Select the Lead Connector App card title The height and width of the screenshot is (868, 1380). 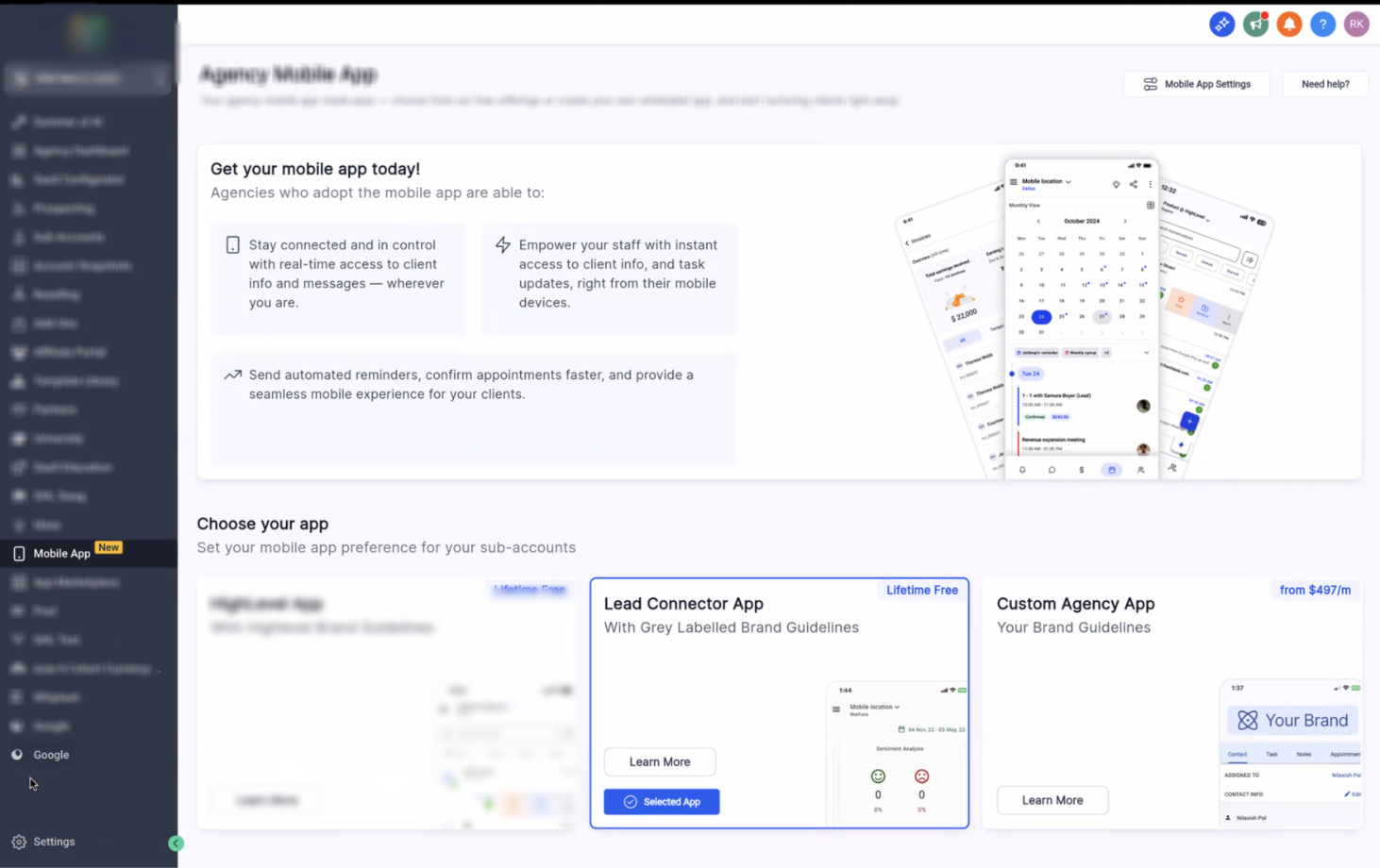[x=683, y=604]
